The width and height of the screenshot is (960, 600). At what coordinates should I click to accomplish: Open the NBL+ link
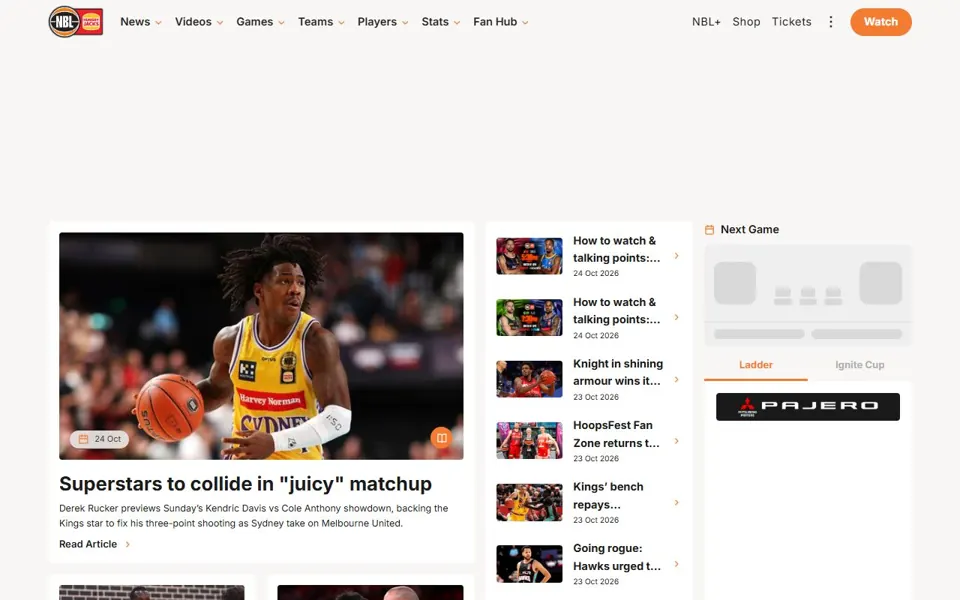tap(706, 22)
